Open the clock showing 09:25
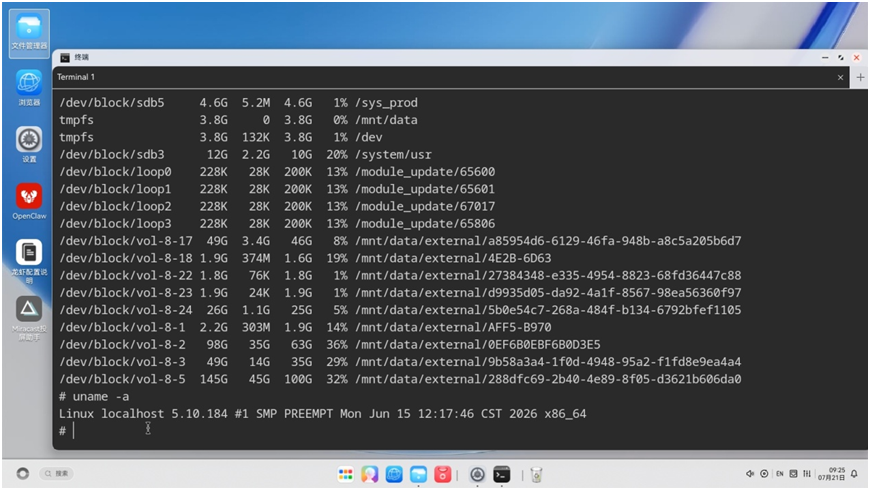 coord(831,473)
